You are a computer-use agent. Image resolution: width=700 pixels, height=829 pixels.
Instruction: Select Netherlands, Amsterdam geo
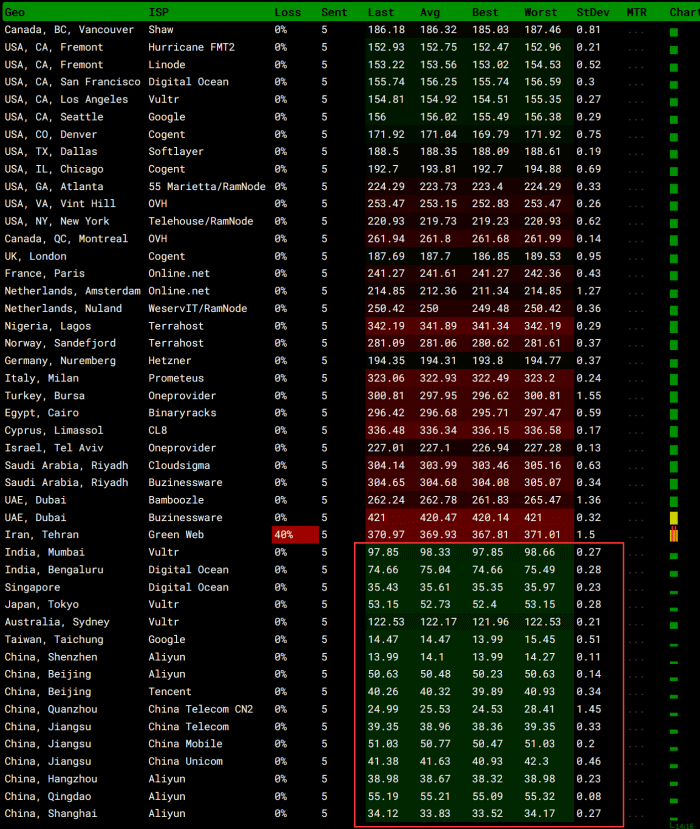72,291
